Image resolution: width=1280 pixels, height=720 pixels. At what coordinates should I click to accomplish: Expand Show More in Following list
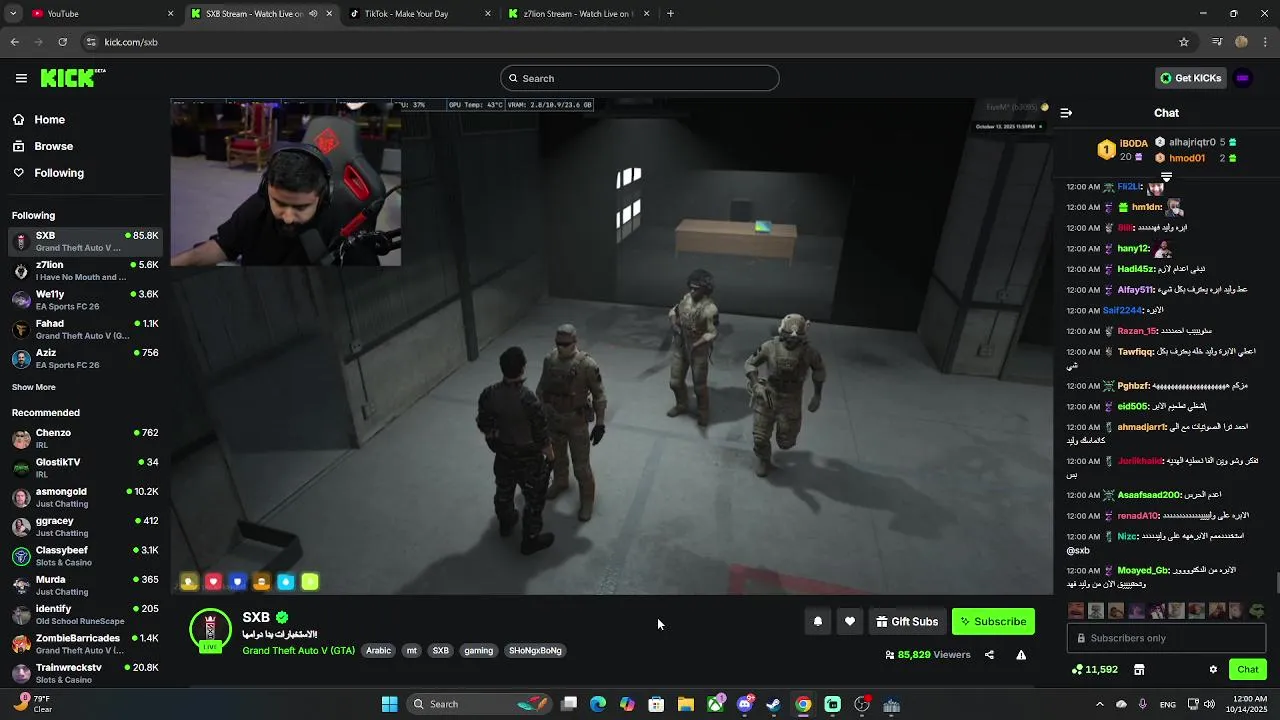pos(34,387)
